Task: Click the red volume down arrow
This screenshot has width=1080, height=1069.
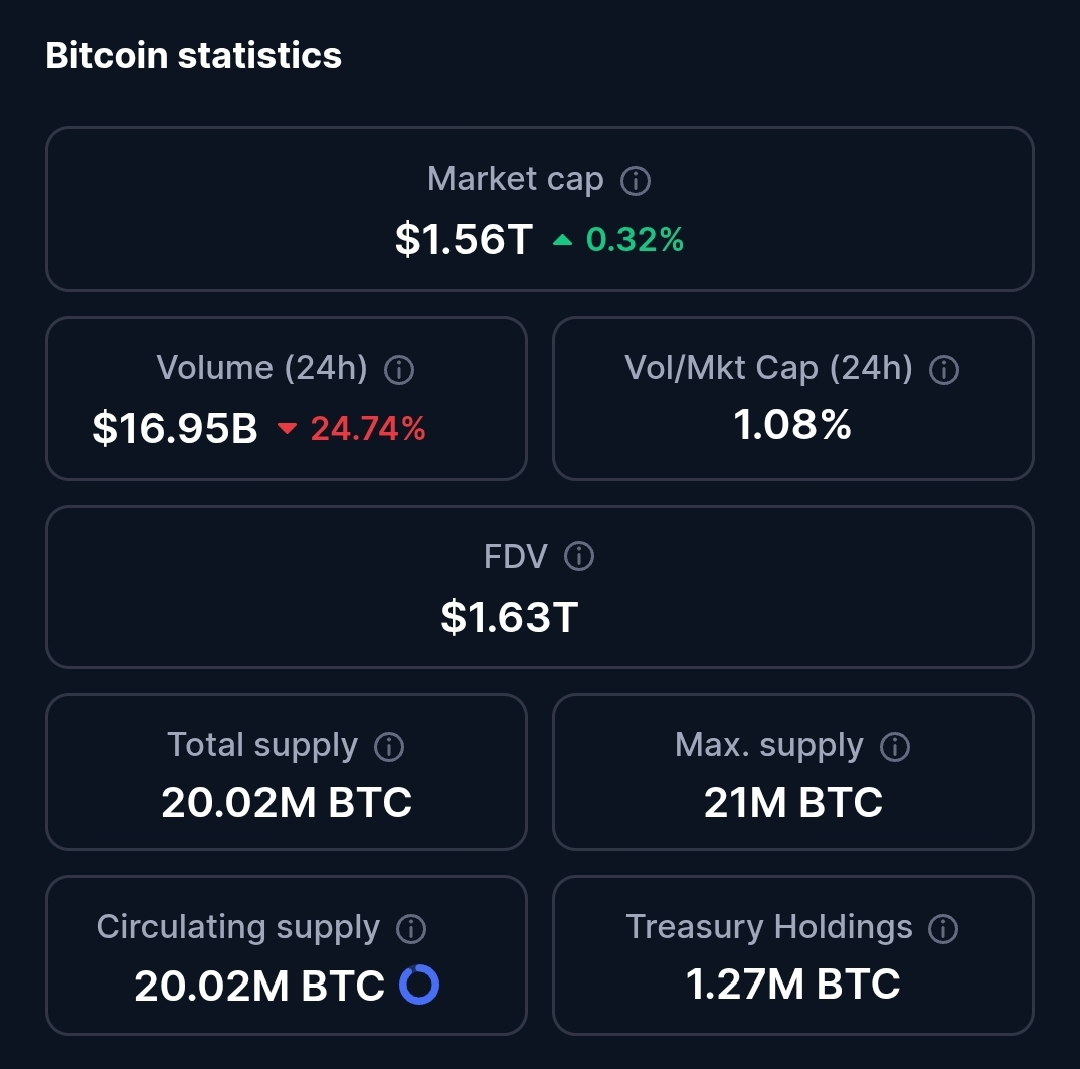Action: [288, 429]
